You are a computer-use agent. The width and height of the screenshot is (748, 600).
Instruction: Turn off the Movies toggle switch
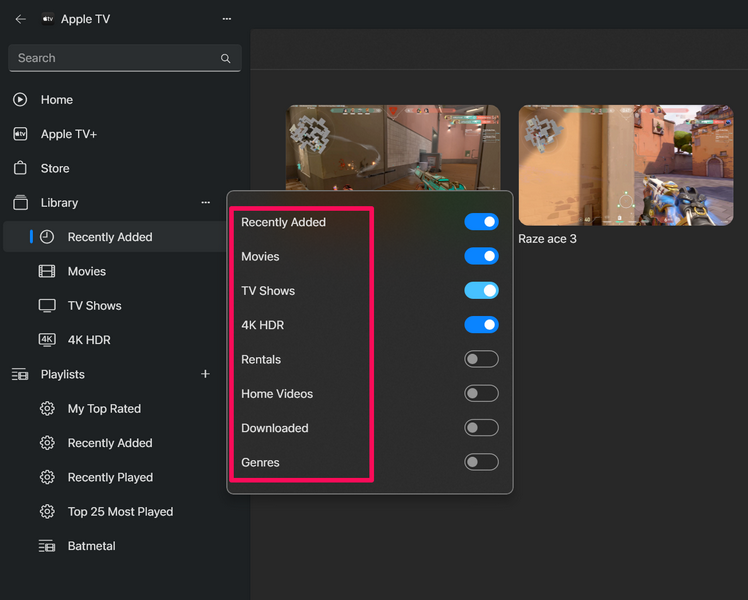[481, 256]
